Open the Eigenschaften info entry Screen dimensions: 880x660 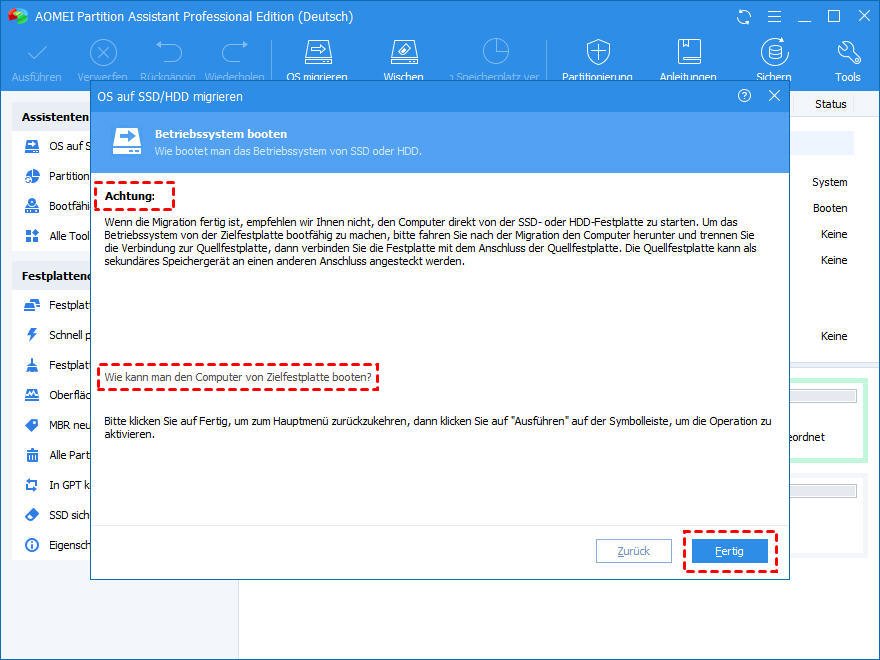click(56, 545)
